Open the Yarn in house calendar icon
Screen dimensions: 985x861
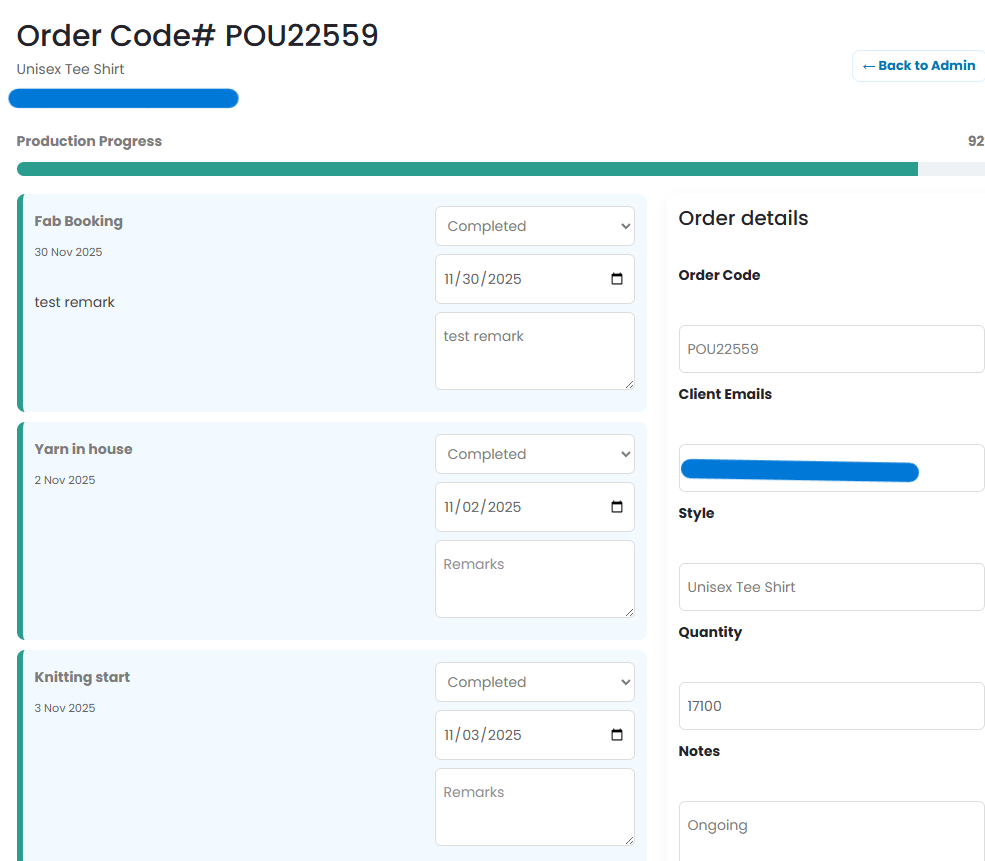point(616,507)
